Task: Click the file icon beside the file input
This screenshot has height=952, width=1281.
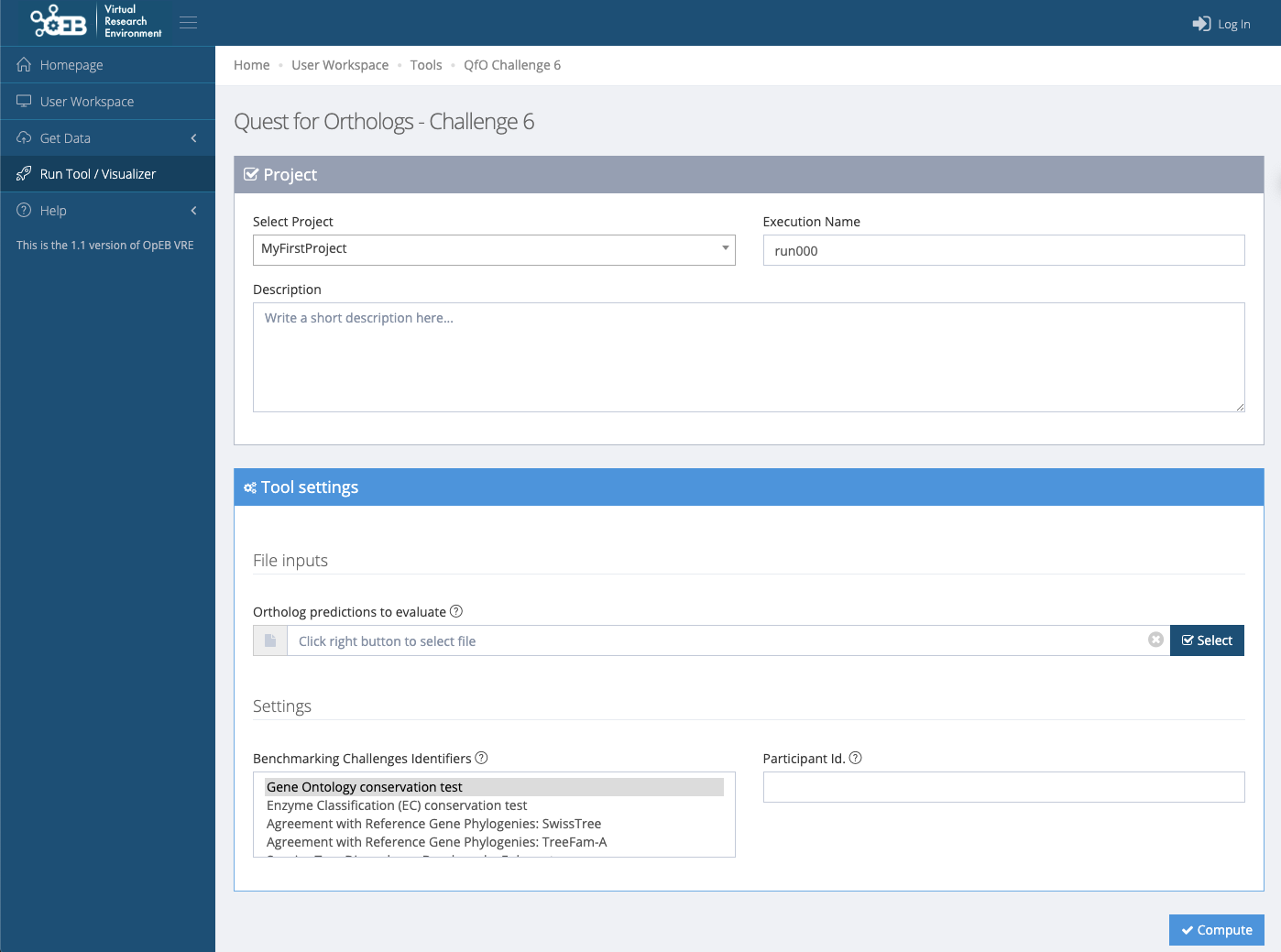Action: (x=270, y=640)
